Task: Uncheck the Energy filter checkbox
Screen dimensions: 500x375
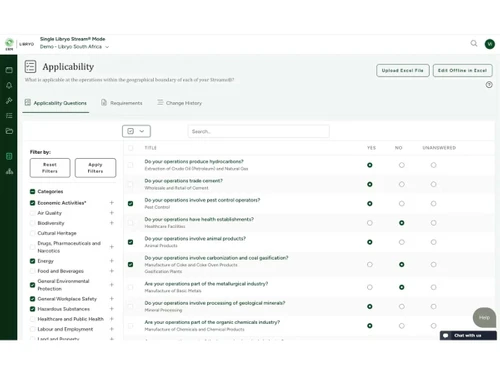Action: [x=32, y=261]
